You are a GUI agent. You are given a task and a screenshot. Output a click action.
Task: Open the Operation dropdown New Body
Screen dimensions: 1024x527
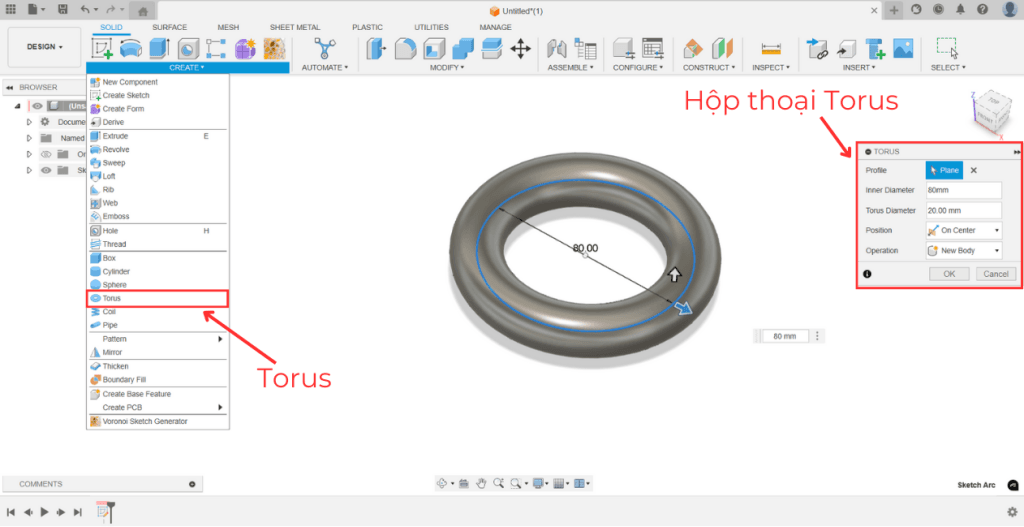tap(963, 250)
